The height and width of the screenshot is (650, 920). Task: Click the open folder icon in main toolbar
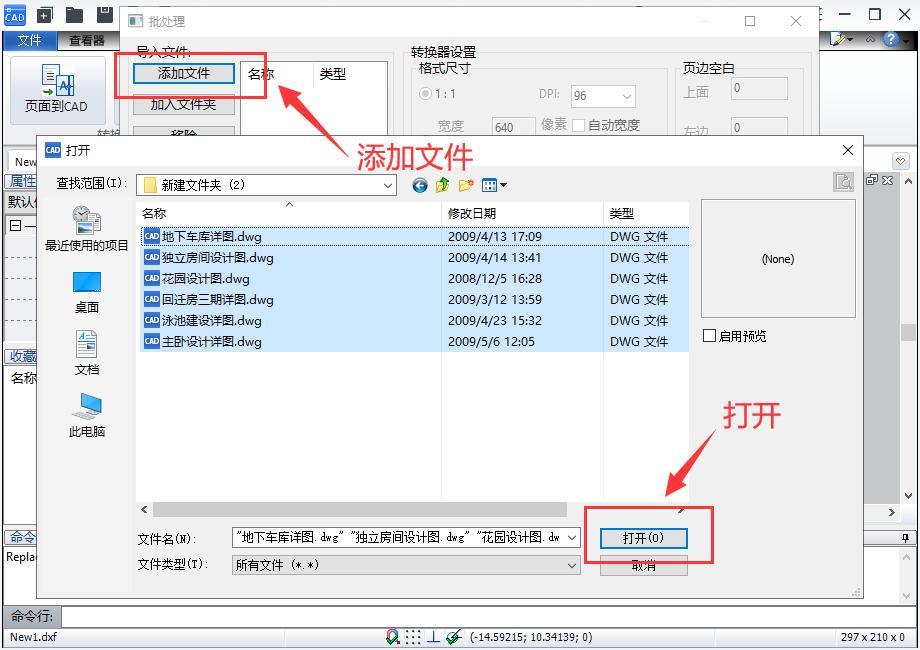coord(72,14)
